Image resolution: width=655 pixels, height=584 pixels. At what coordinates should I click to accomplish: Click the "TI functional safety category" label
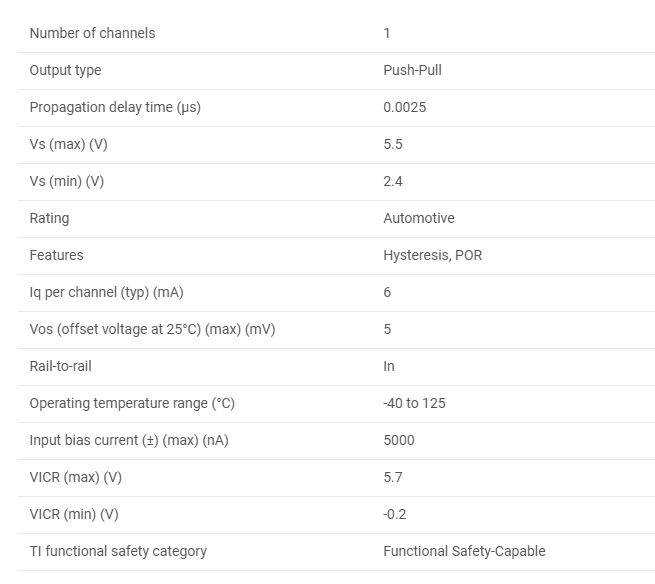pyautogui.click(x=118, y=551)
